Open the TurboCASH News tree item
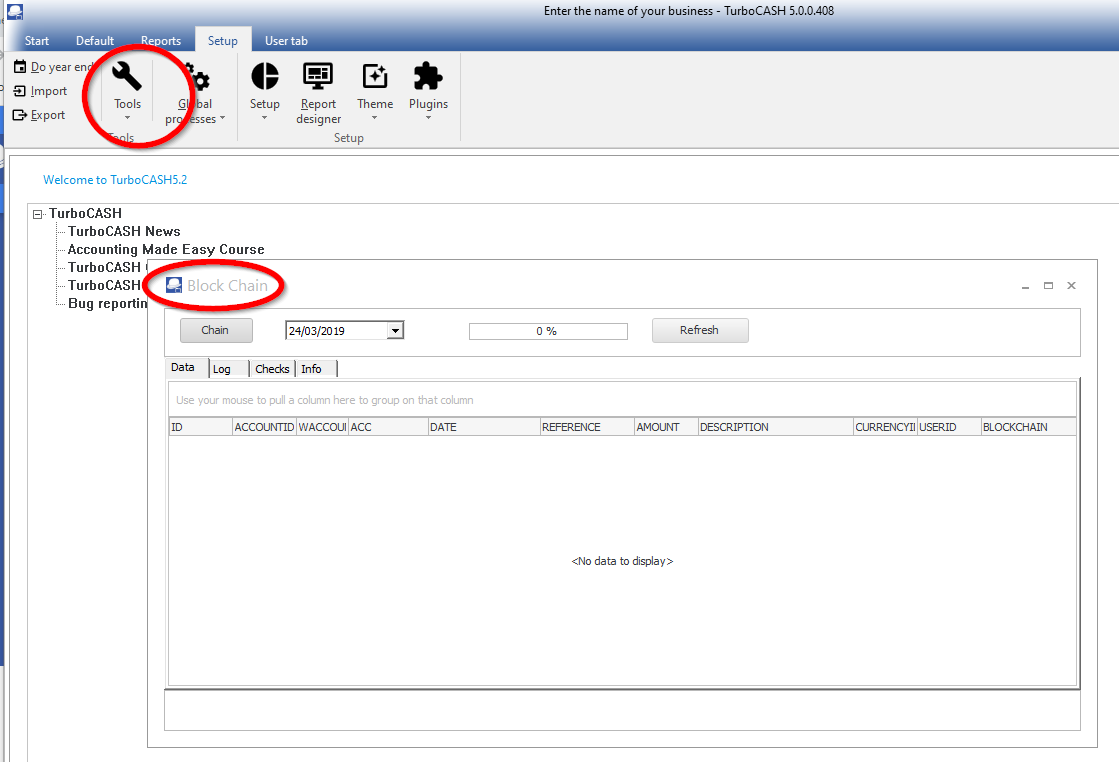 124,231
